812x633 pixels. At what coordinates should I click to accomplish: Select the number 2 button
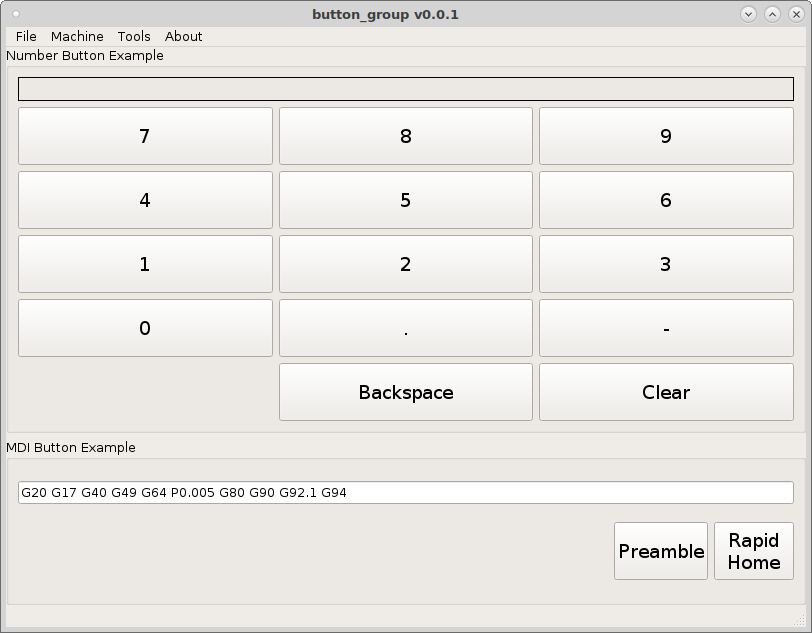tap(405, 264)
